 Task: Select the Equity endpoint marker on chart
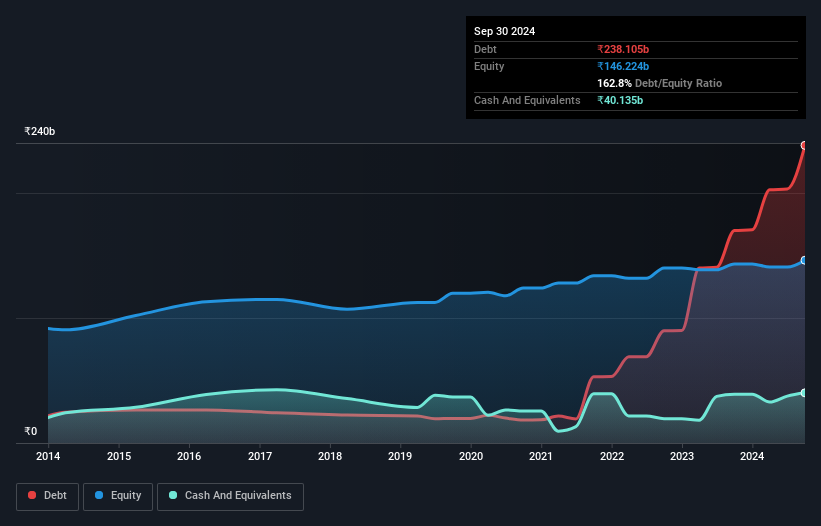tap(804, 261)
